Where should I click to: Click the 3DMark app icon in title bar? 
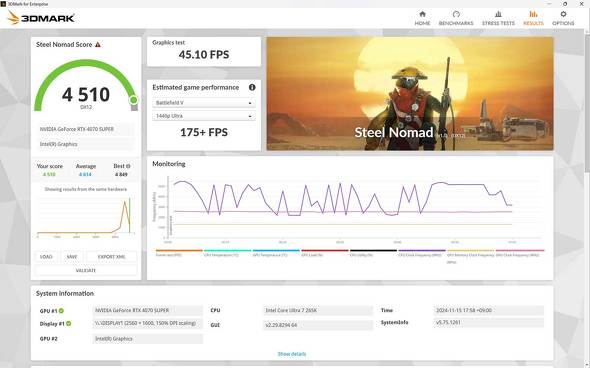(3, 4)
